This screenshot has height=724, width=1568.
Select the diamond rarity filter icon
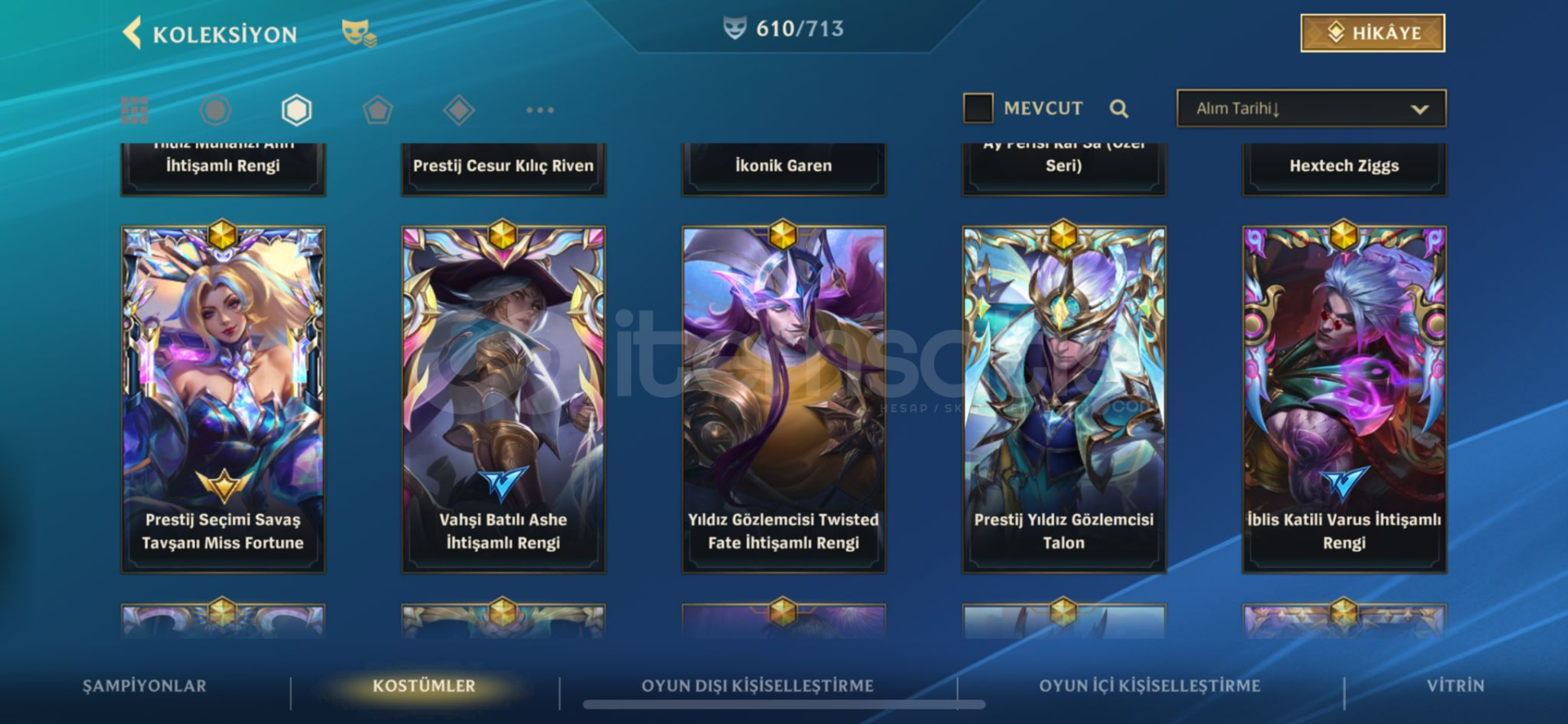click(x=459, y=109)
